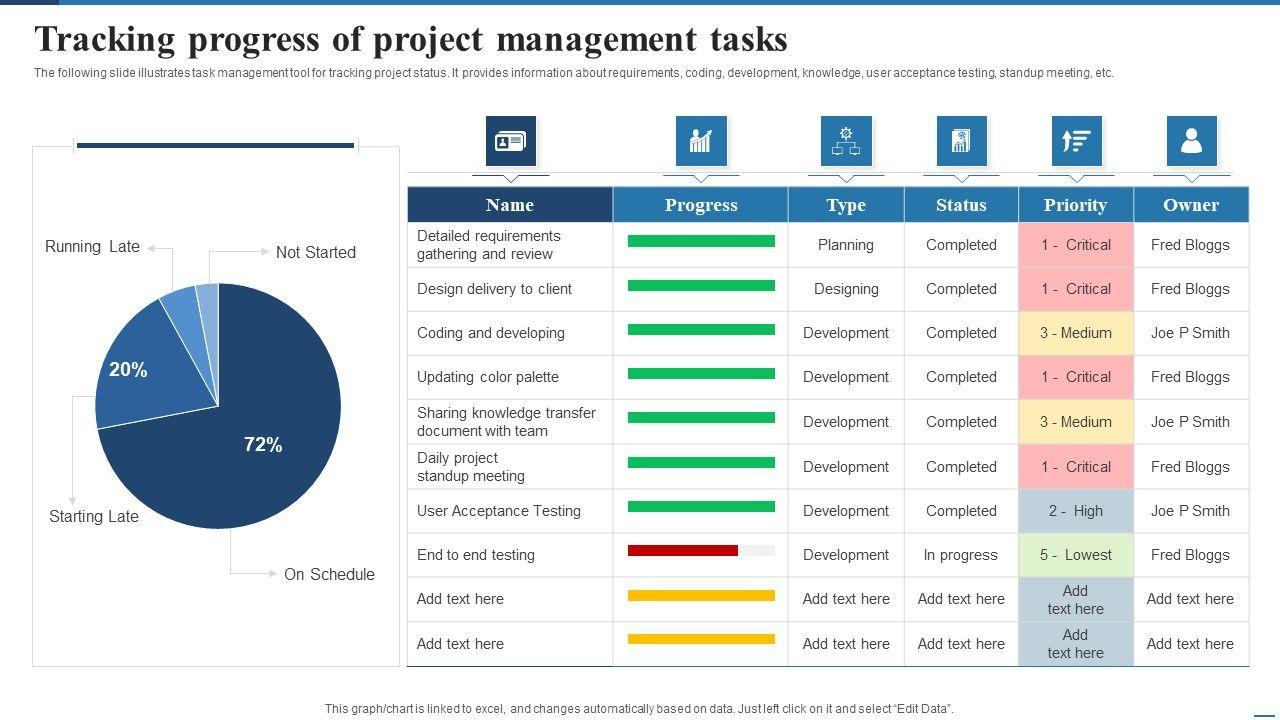The image size is (1280, 720).
Task: Click the person icon above Owner
Action: click(1191, 141)
